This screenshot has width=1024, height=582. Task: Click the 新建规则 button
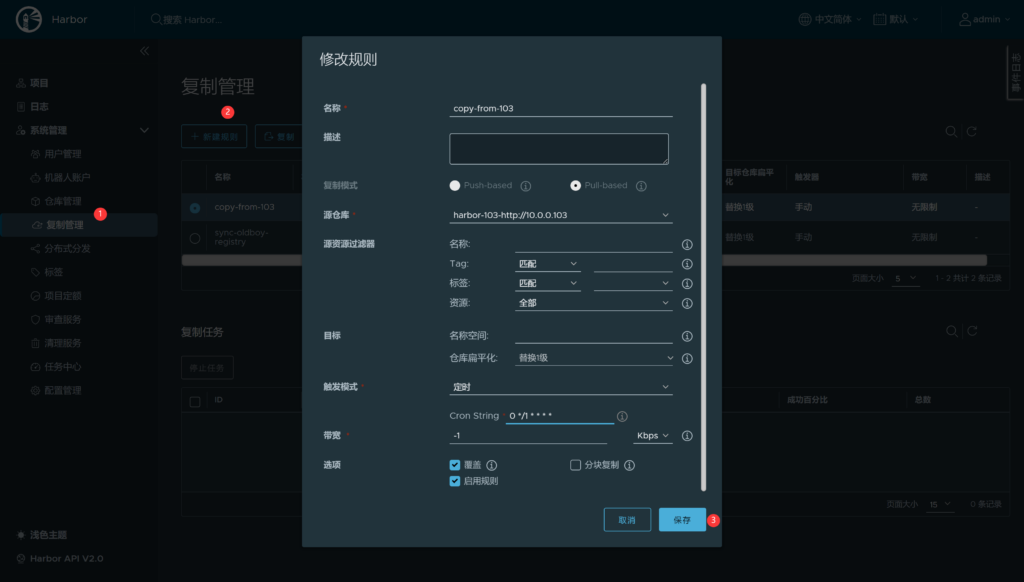(214, 137)
